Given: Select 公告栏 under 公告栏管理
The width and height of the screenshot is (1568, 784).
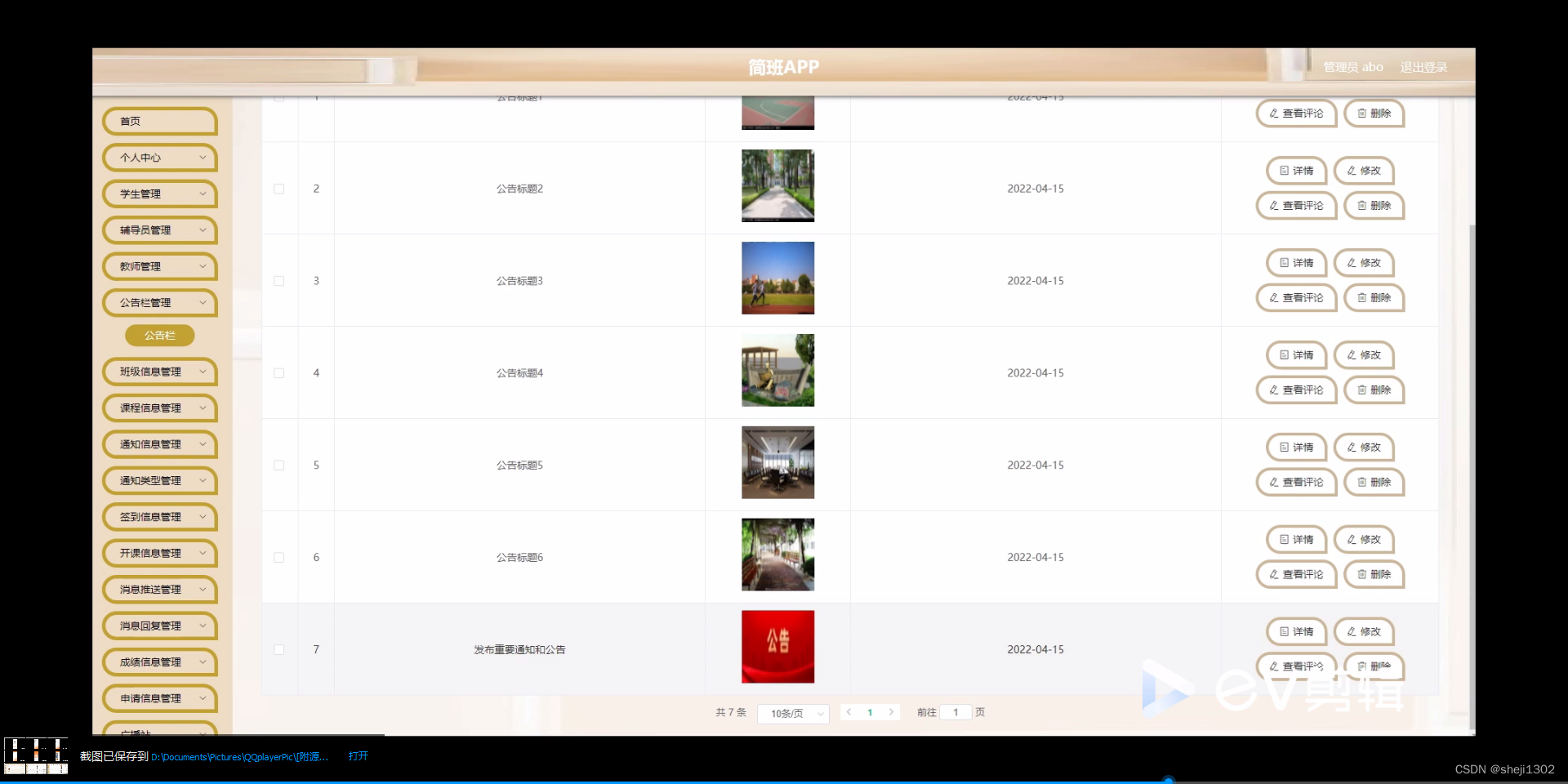Looking at the screenshot, I should (x=159, y=335).
